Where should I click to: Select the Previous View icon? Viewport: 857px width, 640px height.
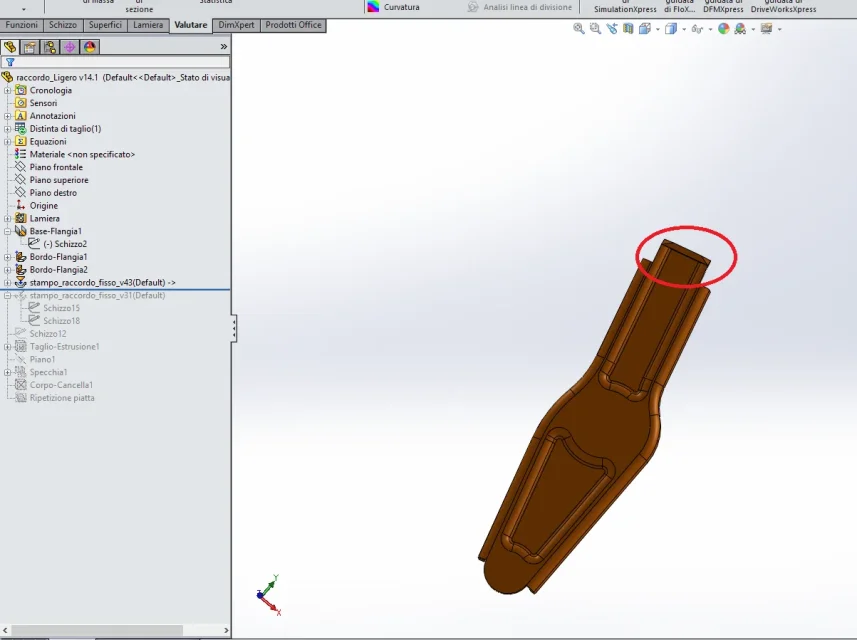[x=612, y=28]
